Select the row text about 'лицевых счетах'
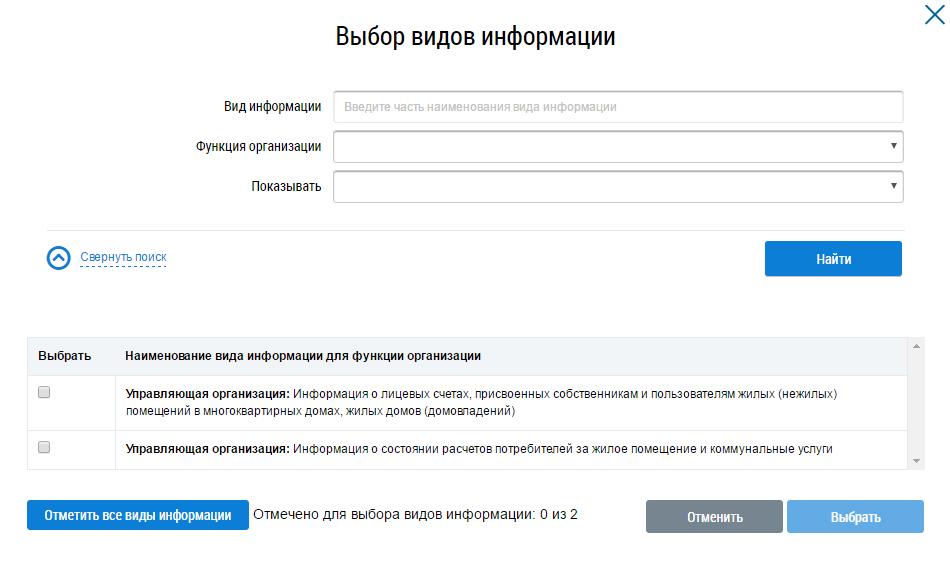This screenshot has width=950, height=568. pyautogui.click(x=480, y=402)
